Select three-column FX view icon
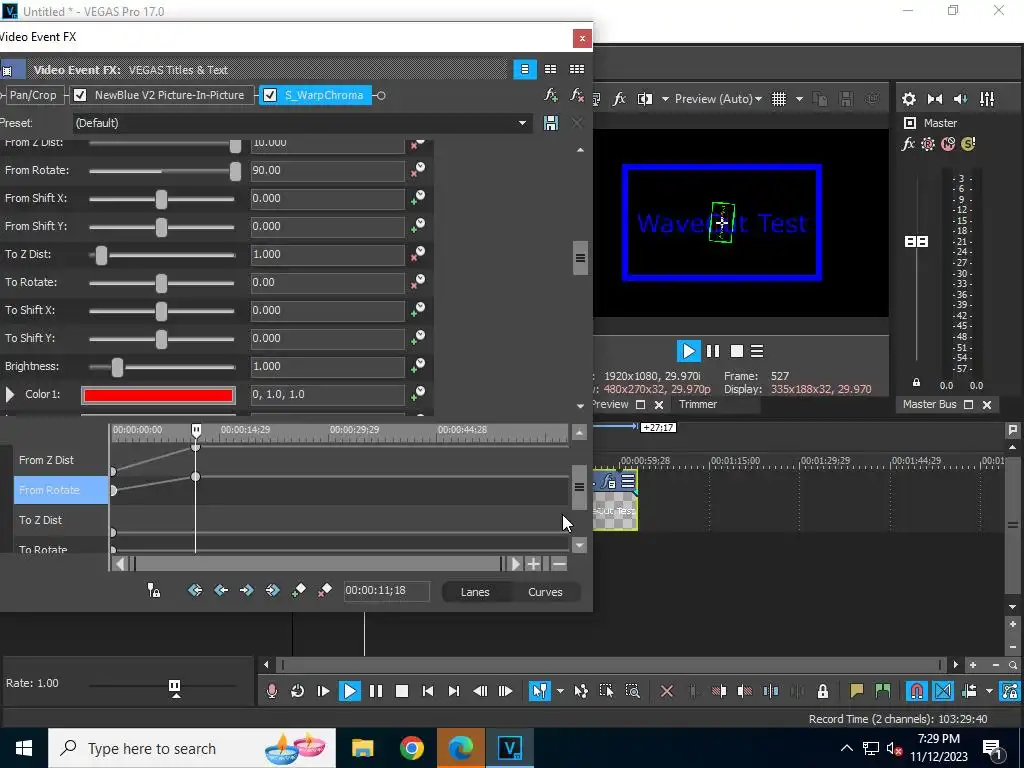The width and height of the screenshot is (1024, 768). click(577, 69)
